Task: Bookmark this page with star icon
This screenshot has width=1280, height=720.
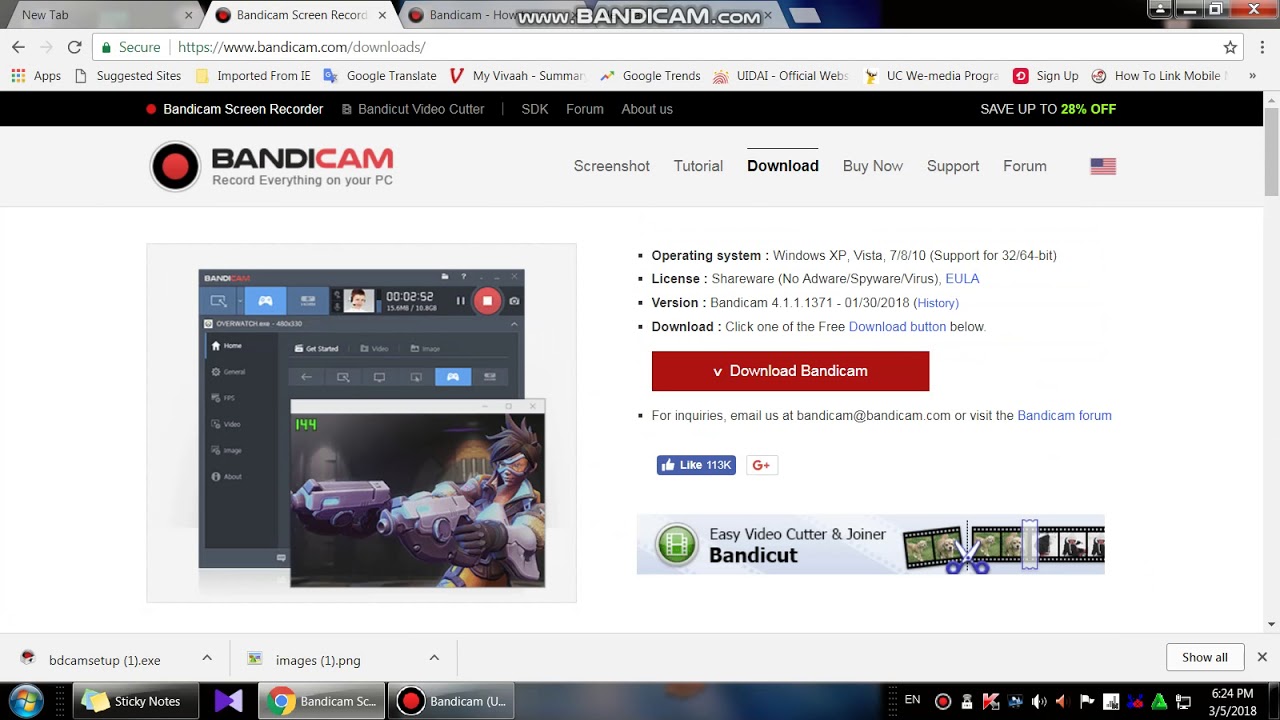Action: (x=1230, y=47)
